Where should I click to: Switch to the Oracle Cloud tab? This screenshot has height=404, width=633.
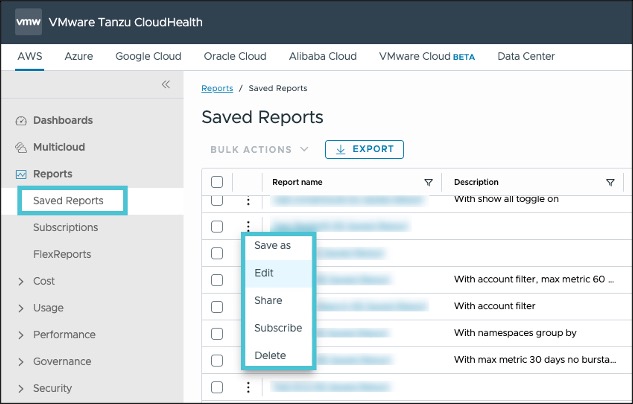[235, 56]
